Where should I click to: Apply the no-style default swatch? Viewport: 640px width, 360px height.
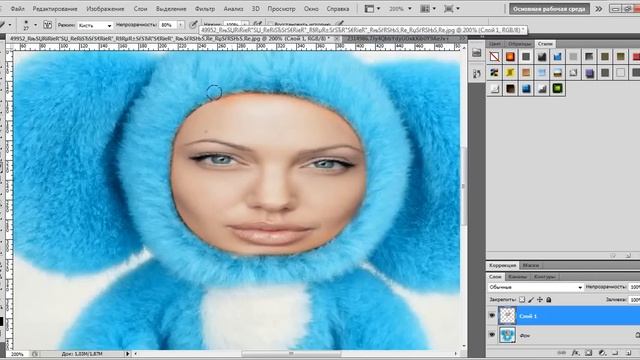pos(494,57)
